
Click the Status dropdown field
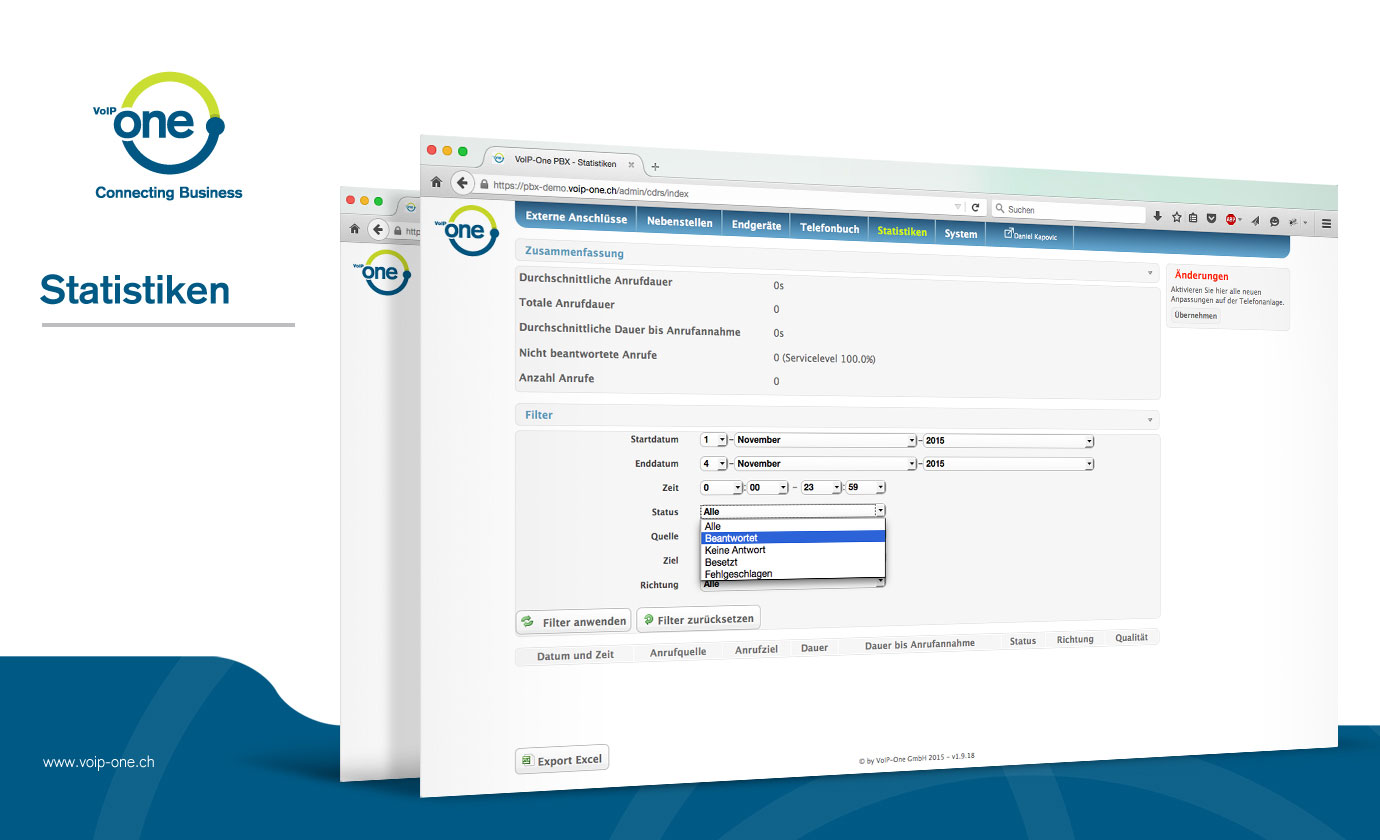pos(793,511)
